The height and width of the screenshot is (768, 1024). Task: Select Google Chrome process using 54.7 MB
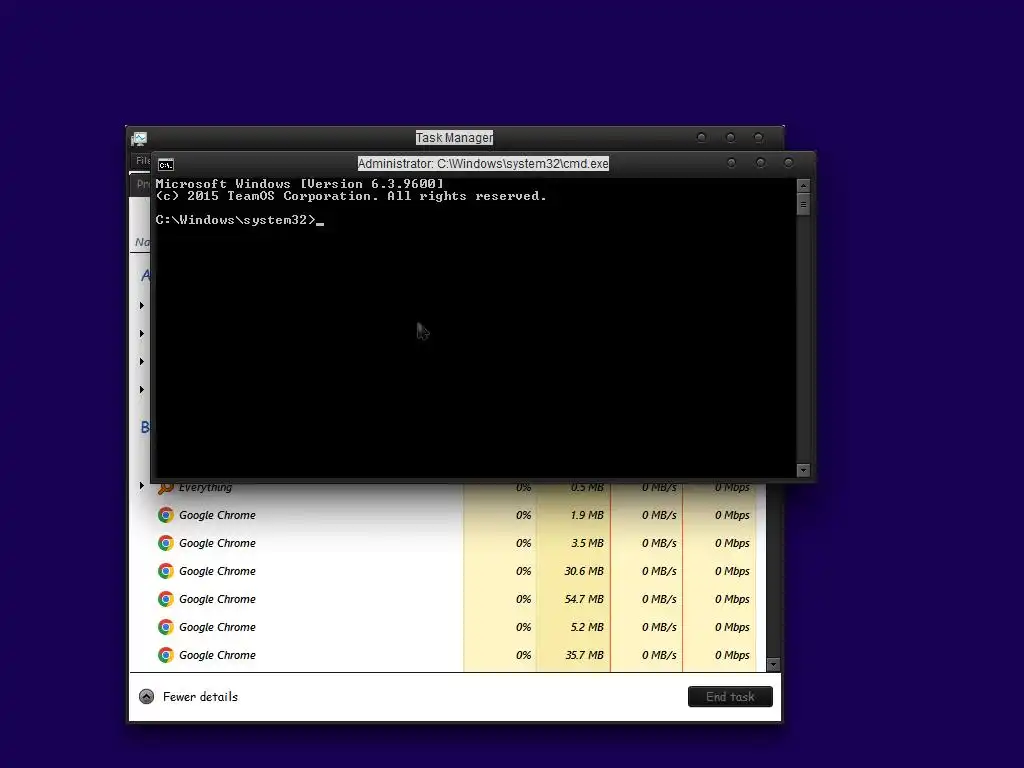click(x=217, y=600)
